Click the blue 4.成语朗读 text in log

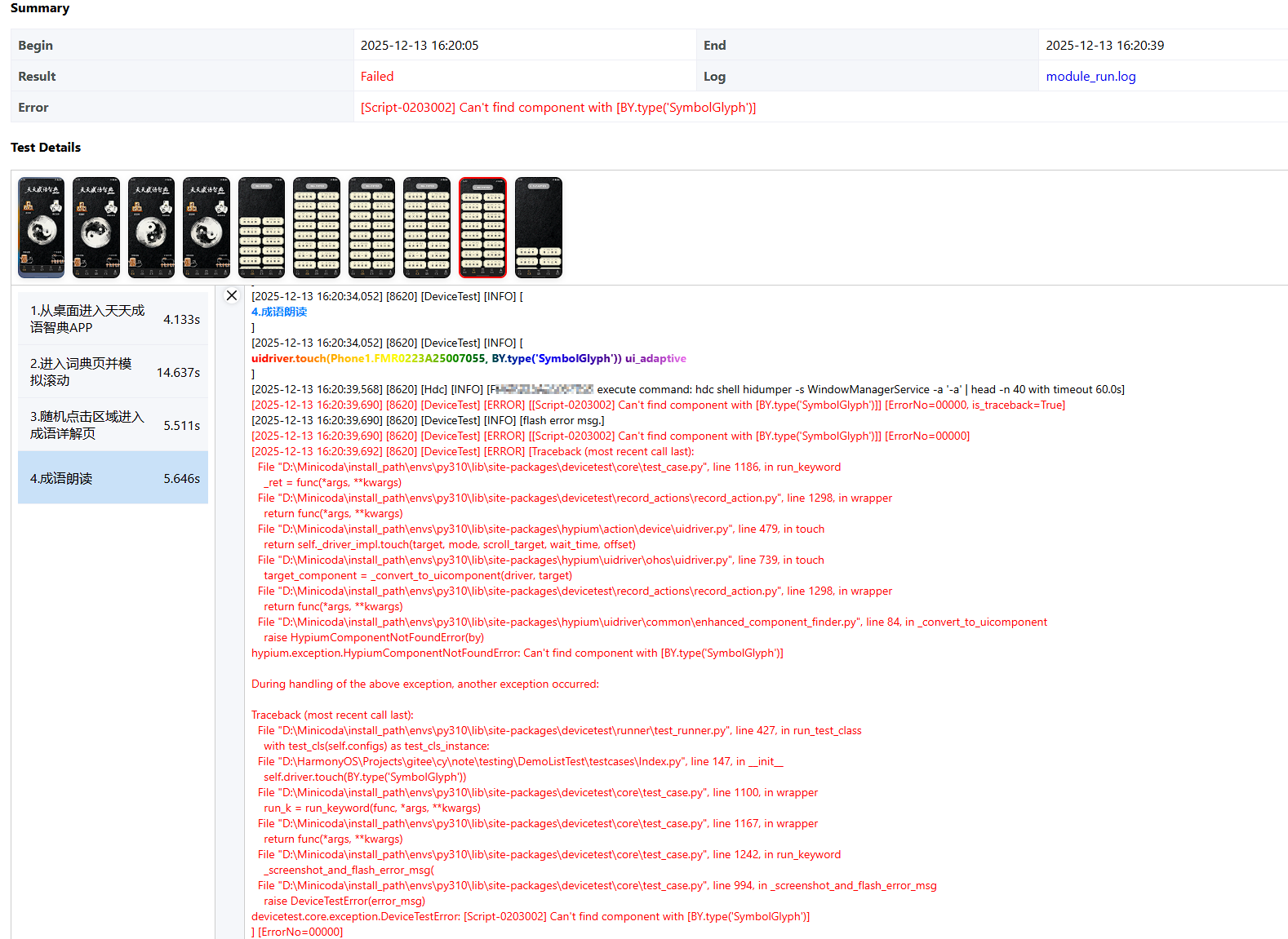[x=279, y=312]
